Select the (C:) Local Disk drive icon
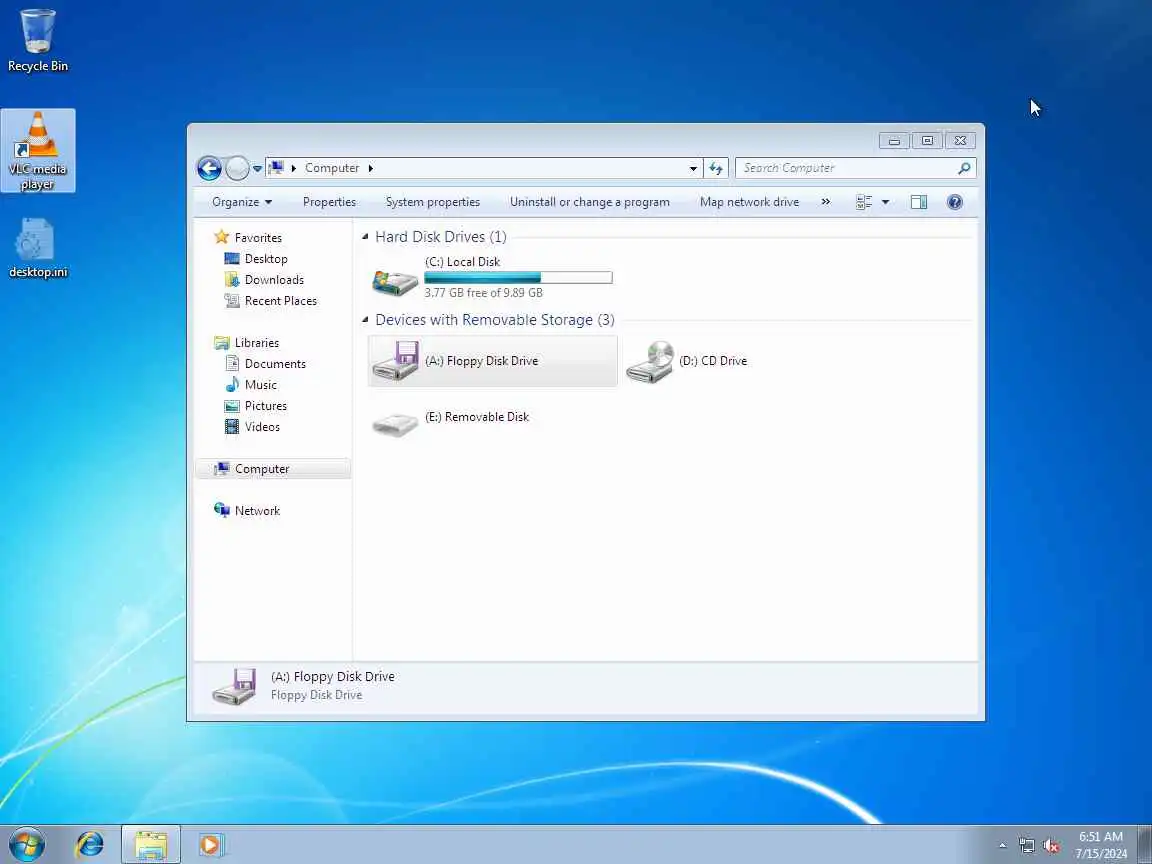 pyautogui.click(x=395, y=280)
